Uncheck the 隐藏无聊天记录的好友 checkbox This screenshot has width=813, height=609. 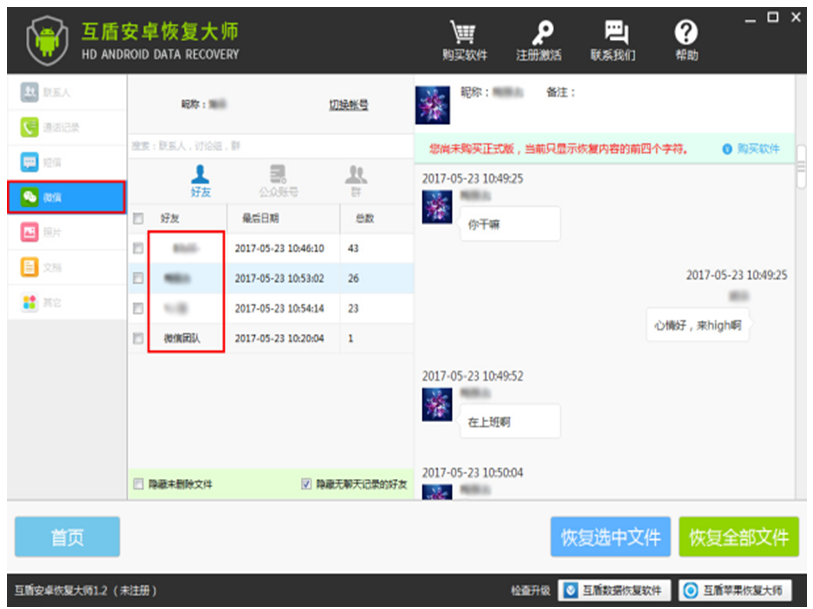pyautogui.click(x=306, y=484)
